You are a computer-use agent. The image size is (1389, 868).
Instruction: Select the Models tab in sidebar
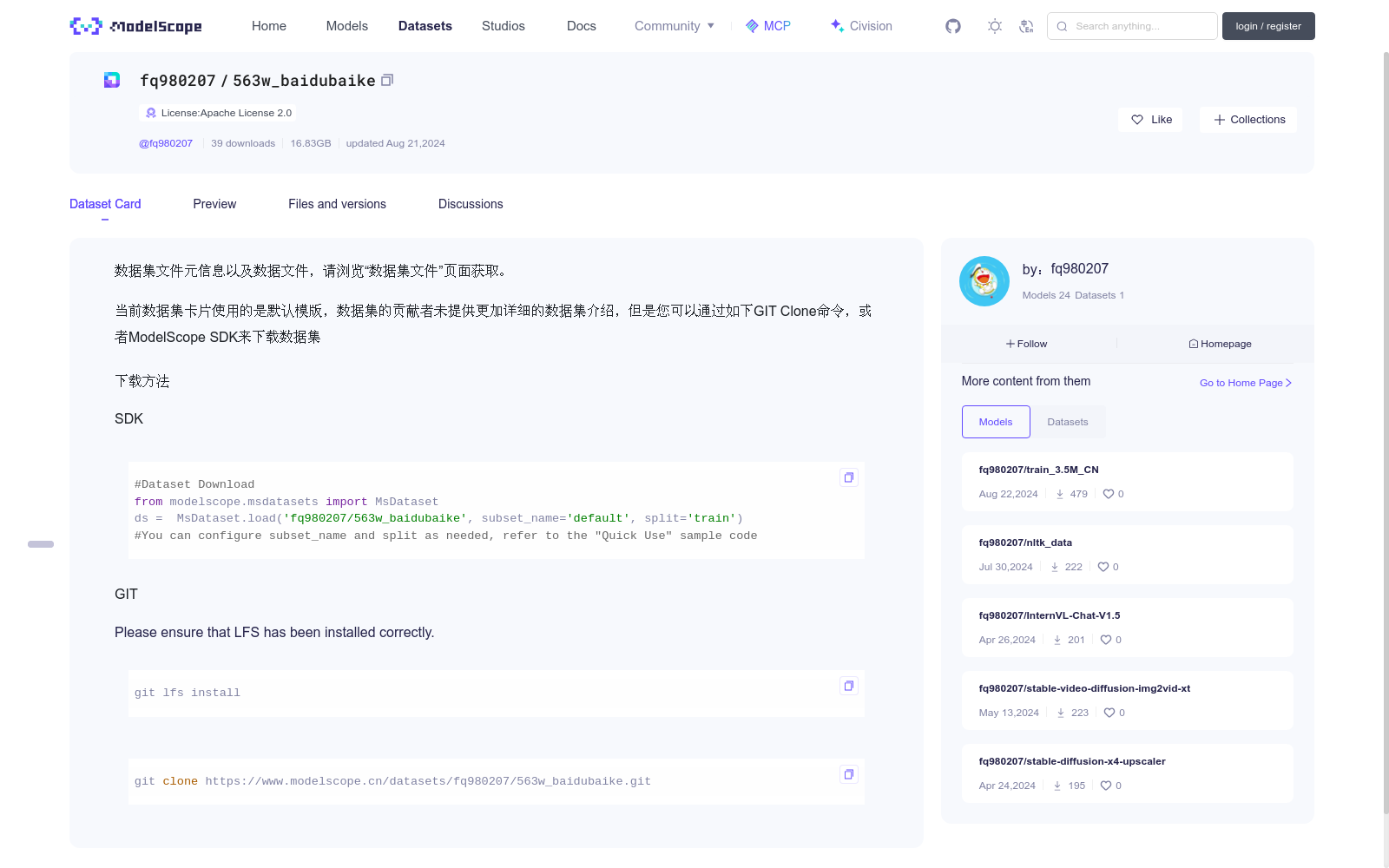(x=996, y=422)
